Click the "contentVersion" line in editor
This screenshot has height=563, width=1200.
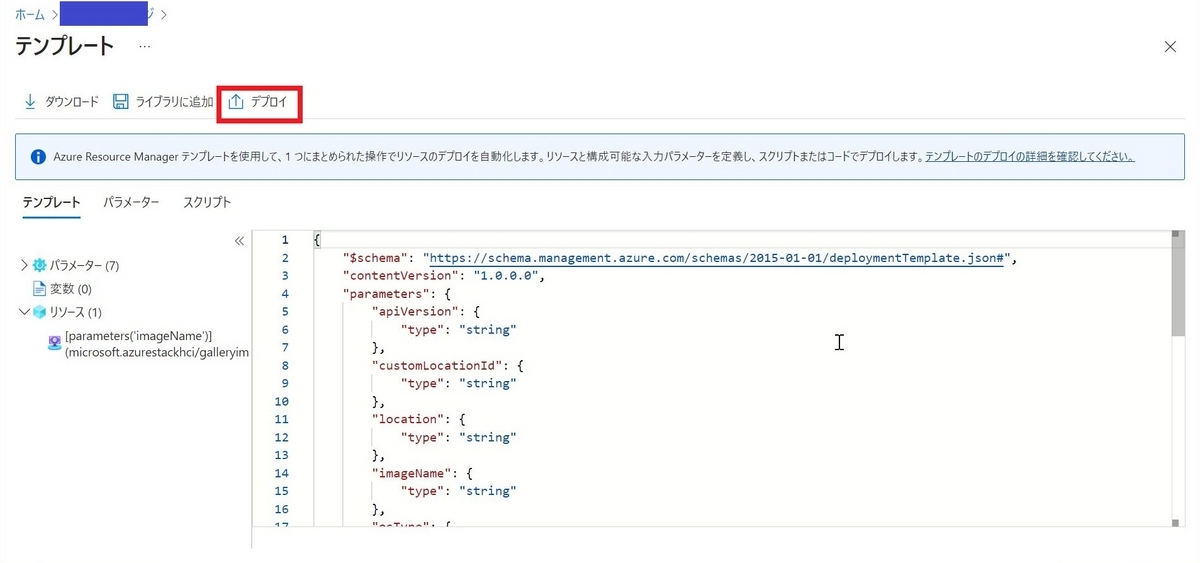click(445, 276)
